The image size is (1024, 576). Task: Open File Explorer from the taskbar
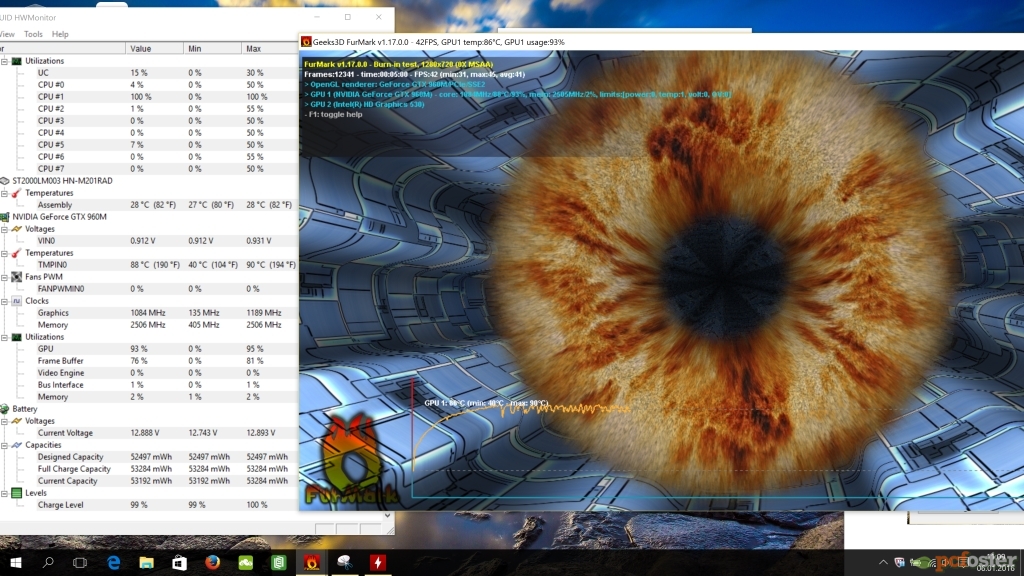tap(147, 562)
